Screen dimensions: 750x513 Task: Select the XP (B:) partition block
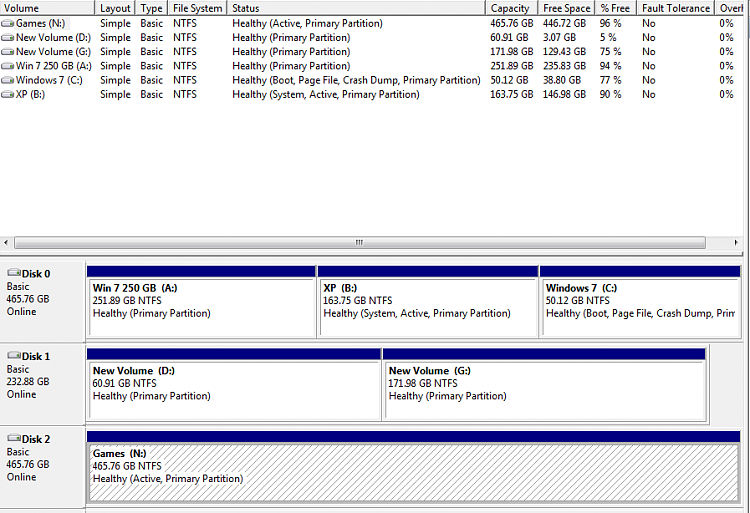point(428,302)
